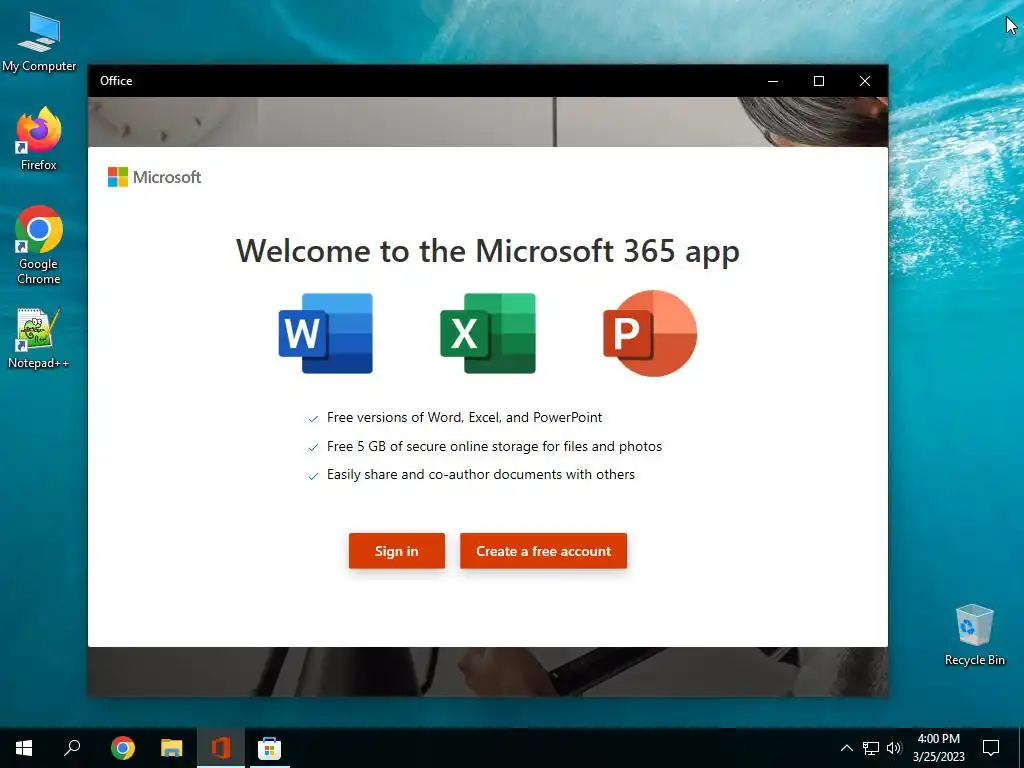This screenshot has width=1024, height=768.
Task: Select the Notepad++ desktop shortcut
Action: tap(39, 338)
